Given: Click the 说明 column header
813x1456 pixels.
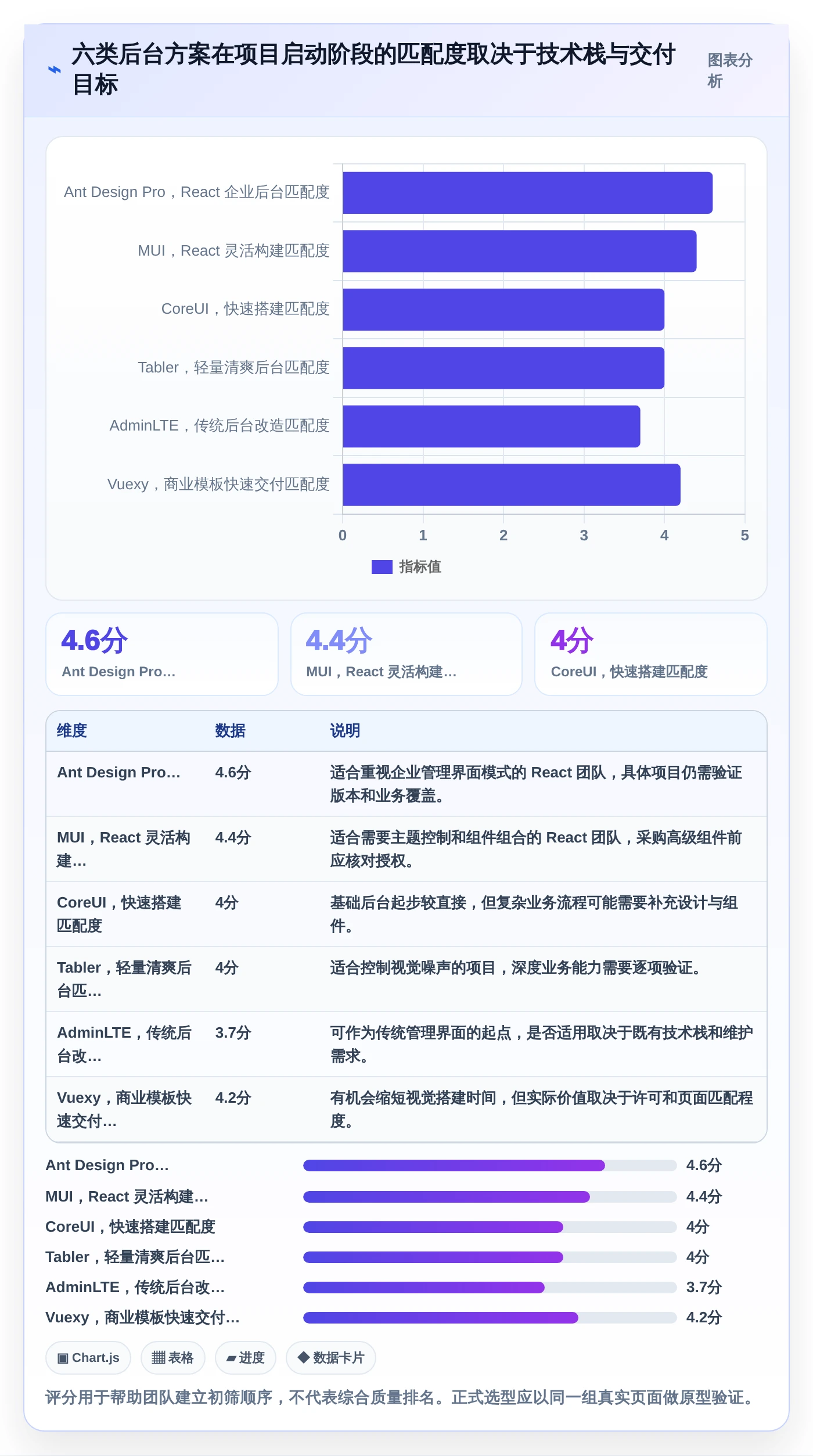Looking at the screenshot, I should (x=346, y=730).
